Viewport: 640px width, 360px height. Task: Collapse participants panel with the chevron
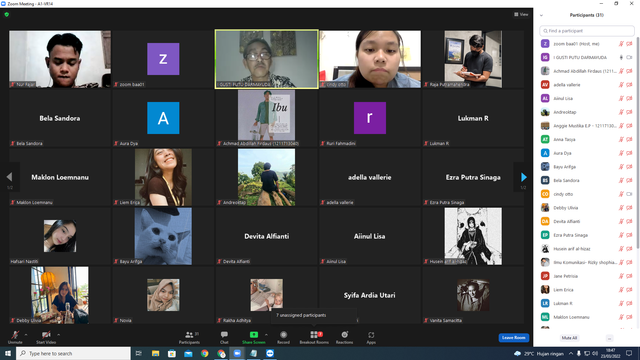(x=541, y=15)
